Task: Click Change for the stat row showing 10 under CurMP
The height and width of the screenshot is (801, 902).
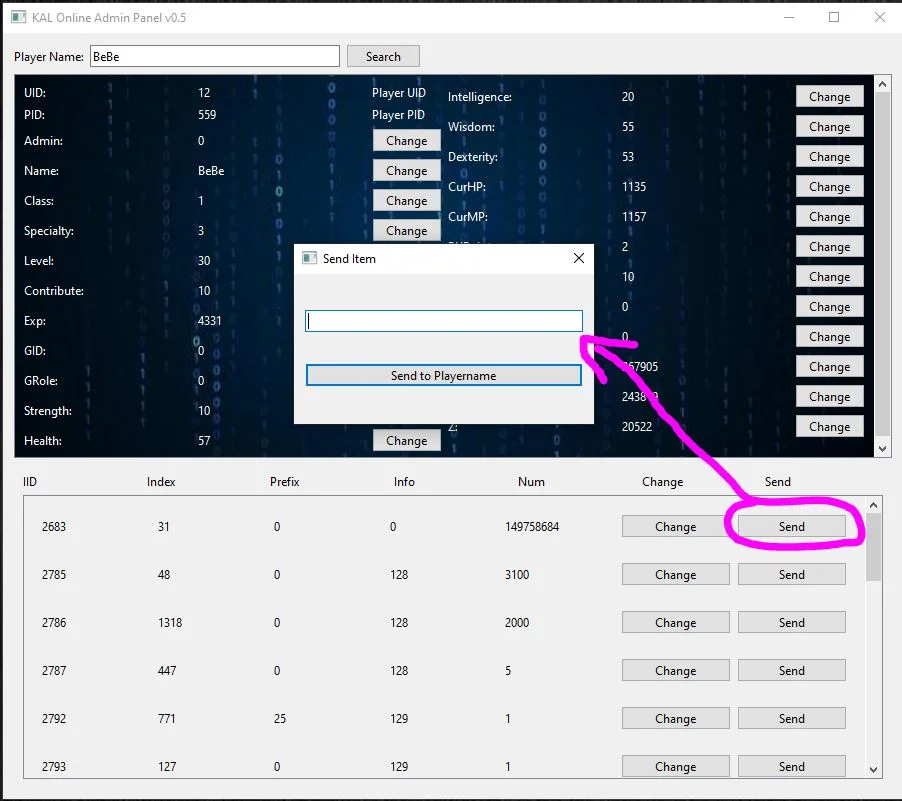Action: click(x=830, y=276)
